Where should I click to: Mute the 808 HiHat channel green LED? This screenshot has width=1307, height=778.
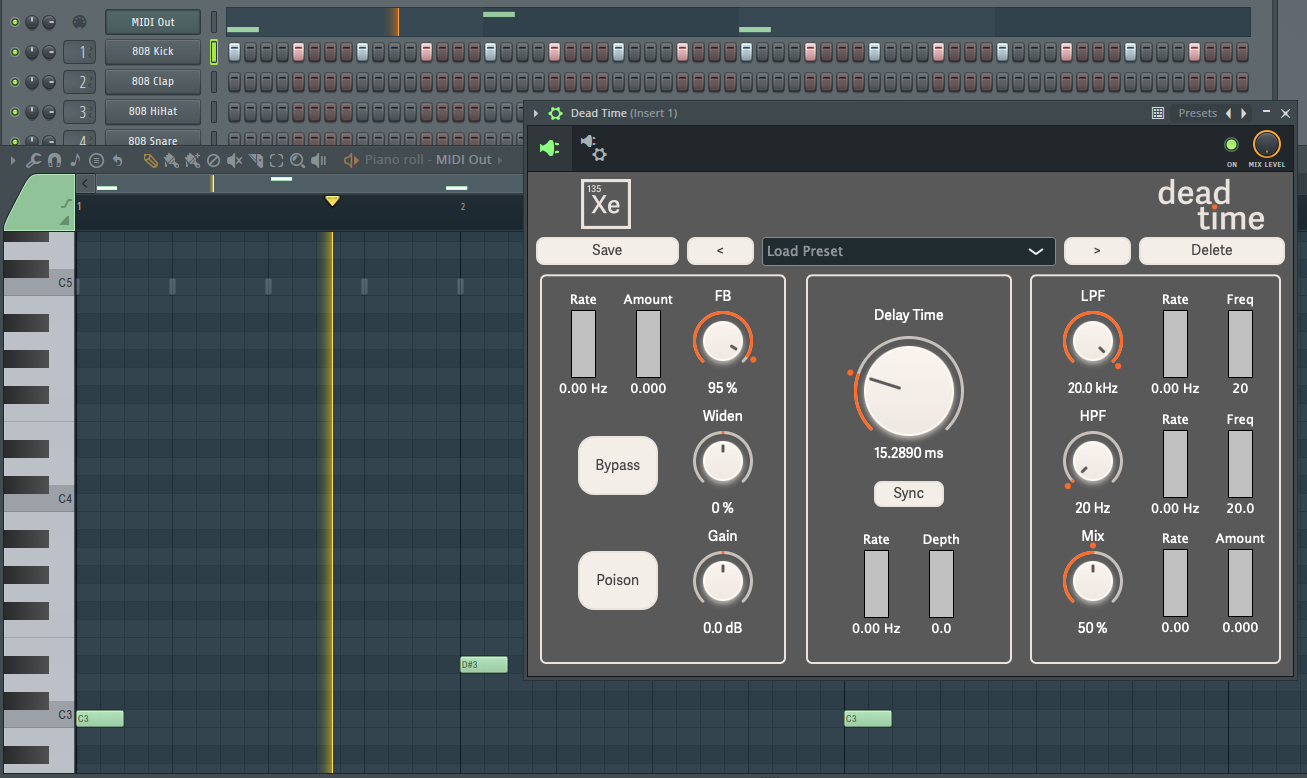[15, 112]
